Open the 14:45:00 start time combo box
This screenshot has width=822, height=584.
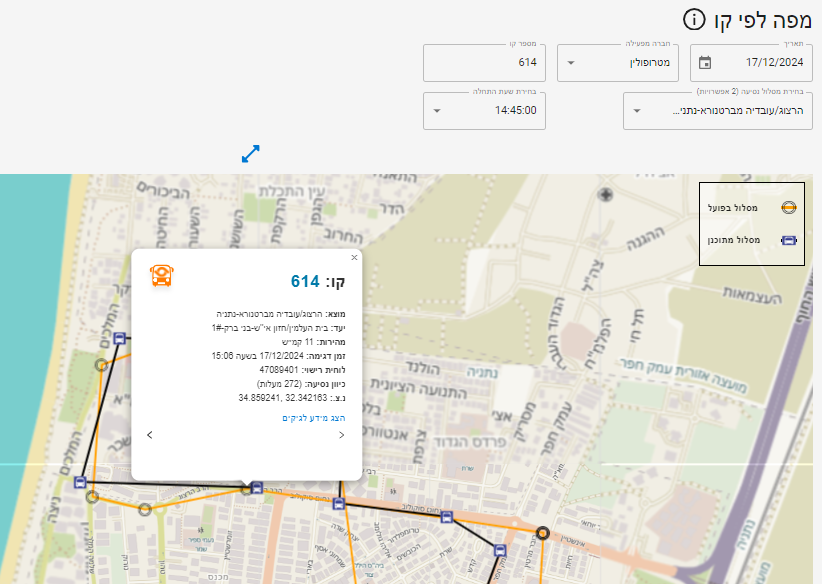click(x=484, y=111)
